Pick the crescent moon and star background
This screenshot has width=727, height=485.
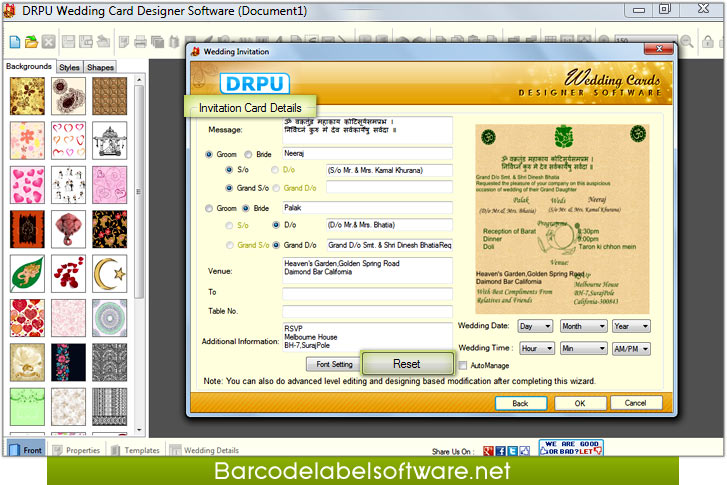[109, 274]
